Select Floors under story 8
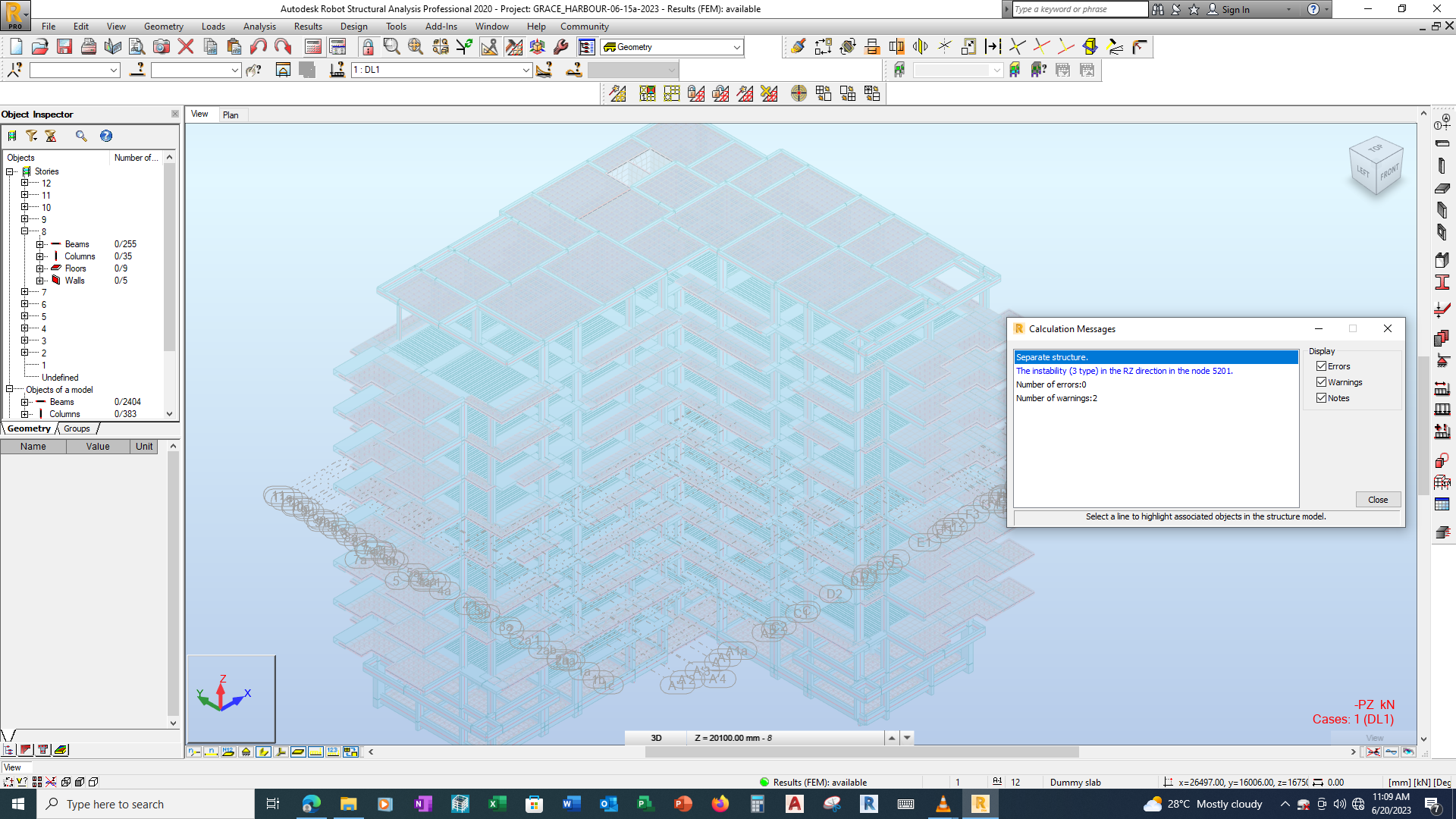1456x819 pixels. click(x=76, y=268)
